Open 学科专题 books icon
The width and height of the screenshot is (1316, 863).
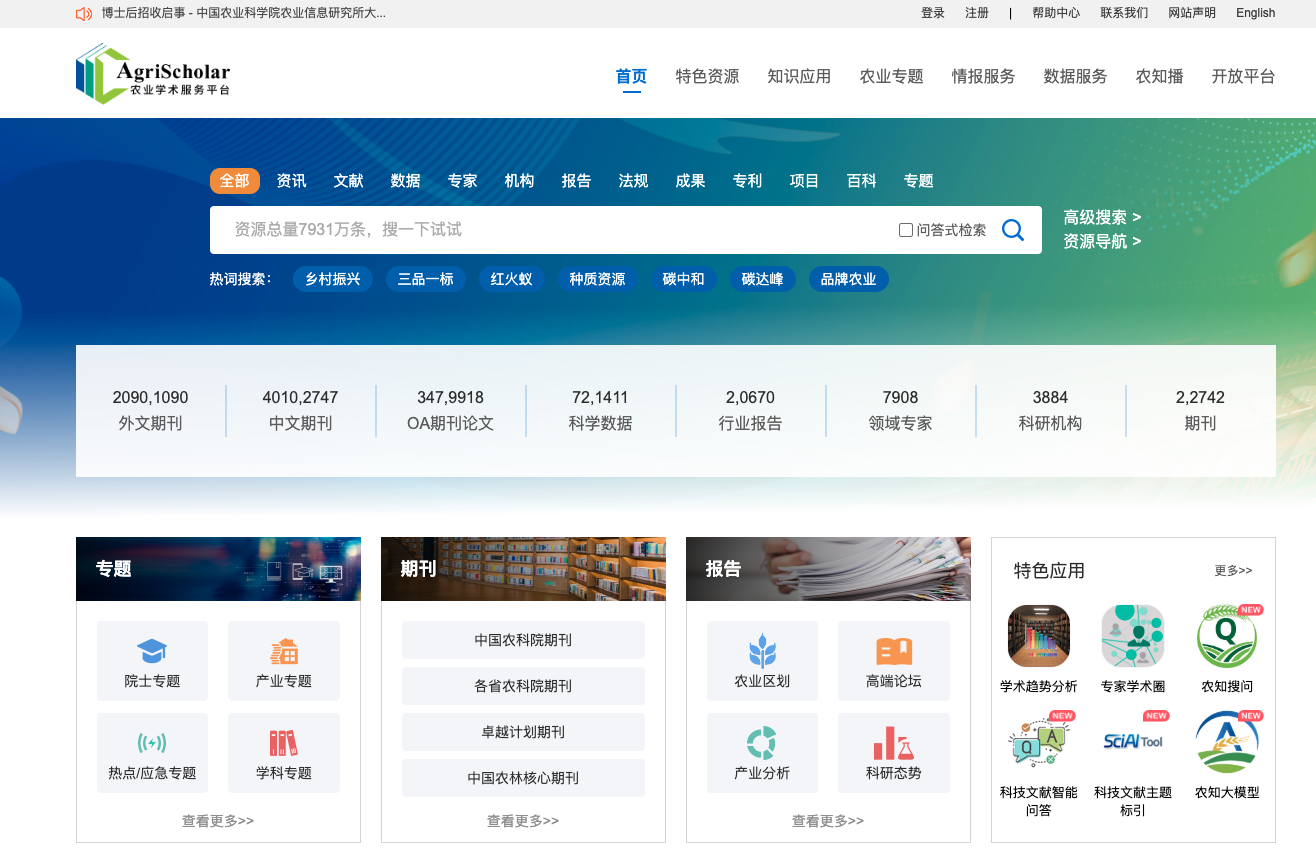[284, 743]
